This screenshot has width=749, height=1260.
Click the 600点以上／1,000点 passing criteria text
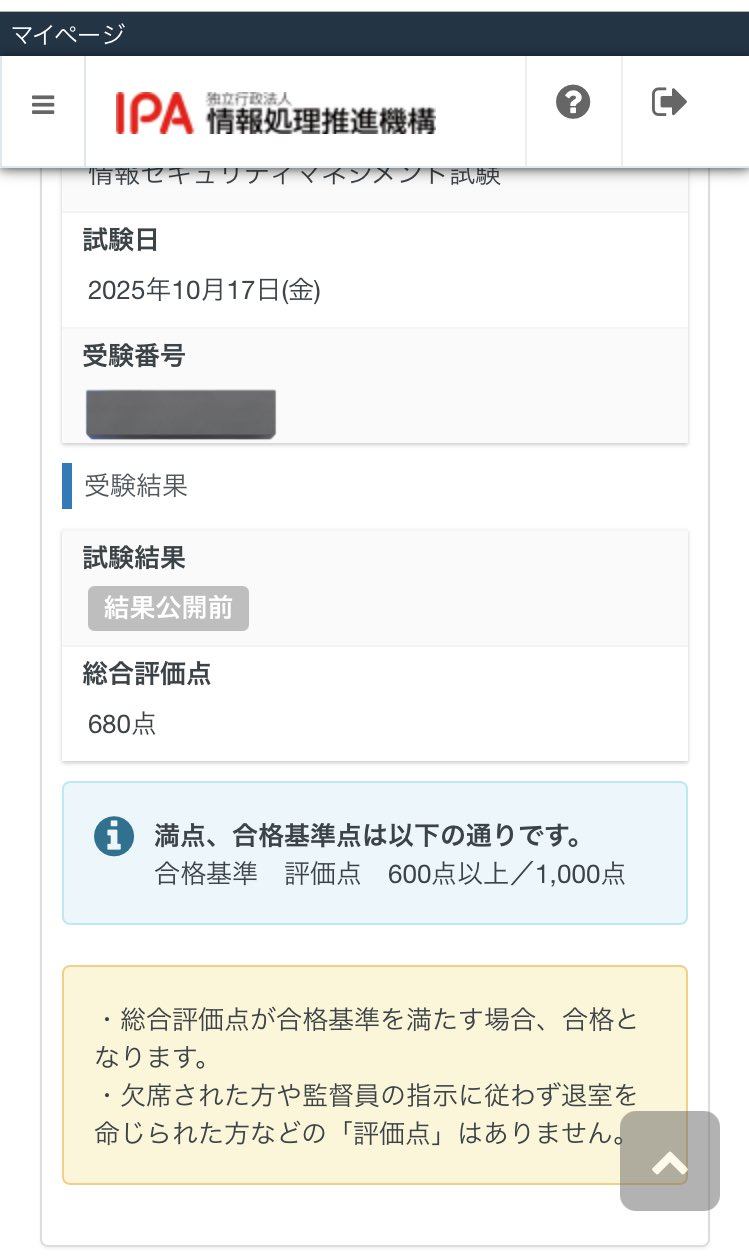506,873
